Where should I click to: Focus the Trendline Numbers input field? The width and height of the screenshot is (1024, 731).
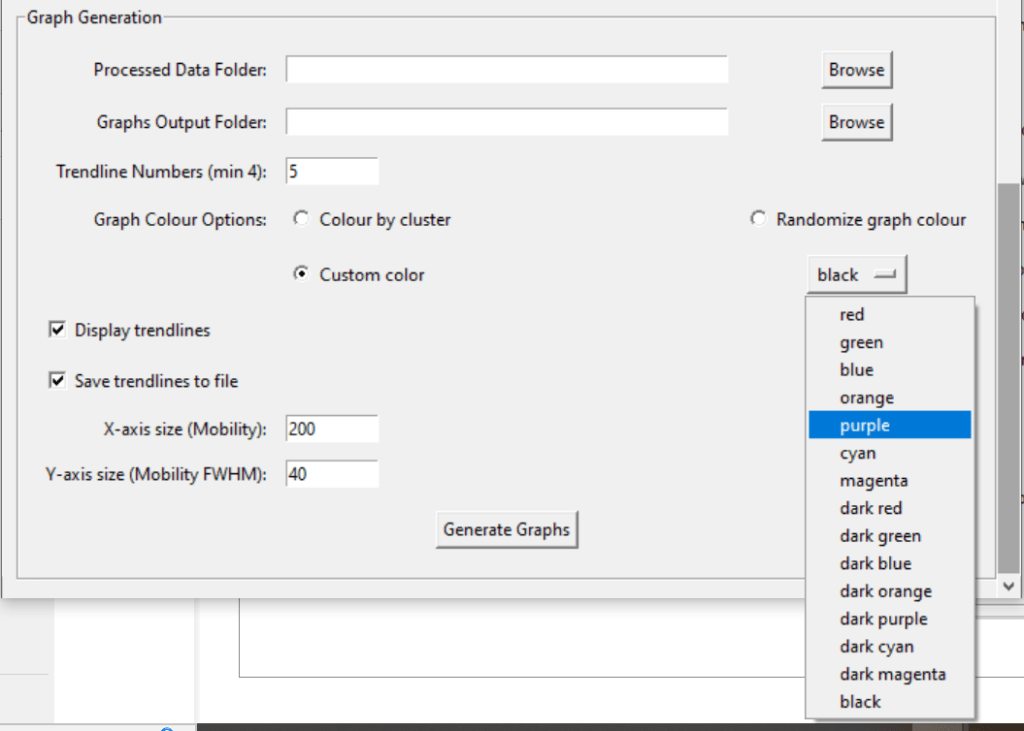(x=332, y=172)
